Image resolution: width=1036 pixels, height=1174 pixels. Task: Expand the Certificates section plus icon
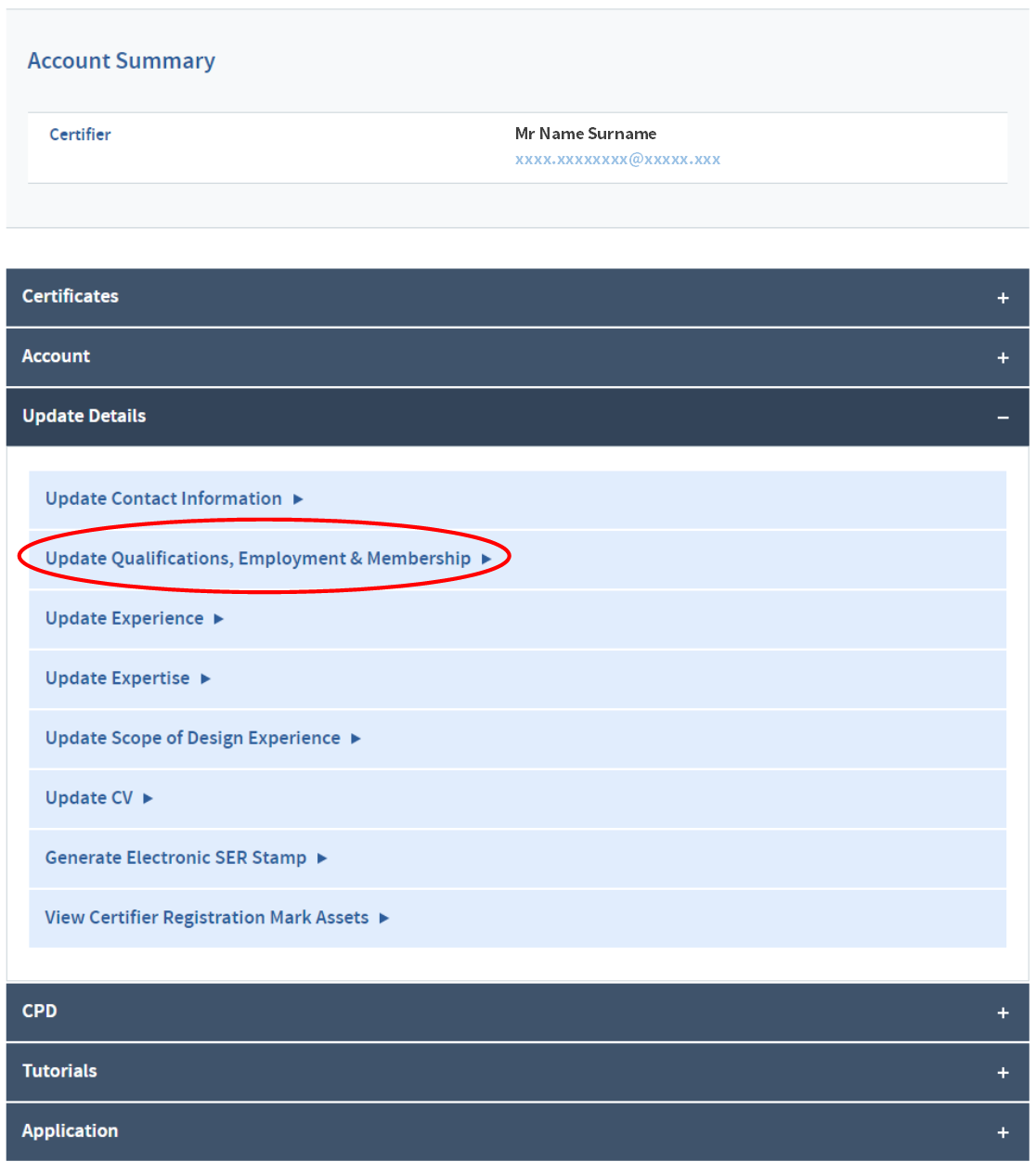tap(1003, 299)
